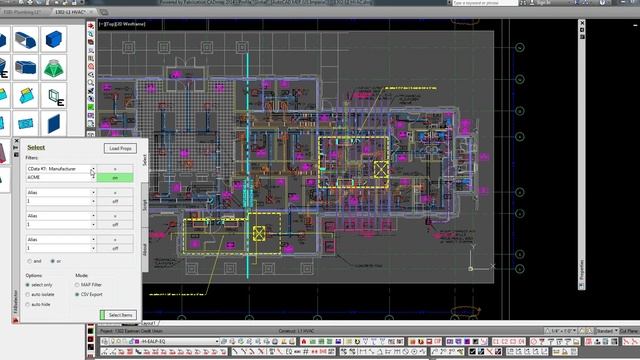Expand the vertical Properties palette bar
This screenshot has width=640, height=360.
click(582, 155)
